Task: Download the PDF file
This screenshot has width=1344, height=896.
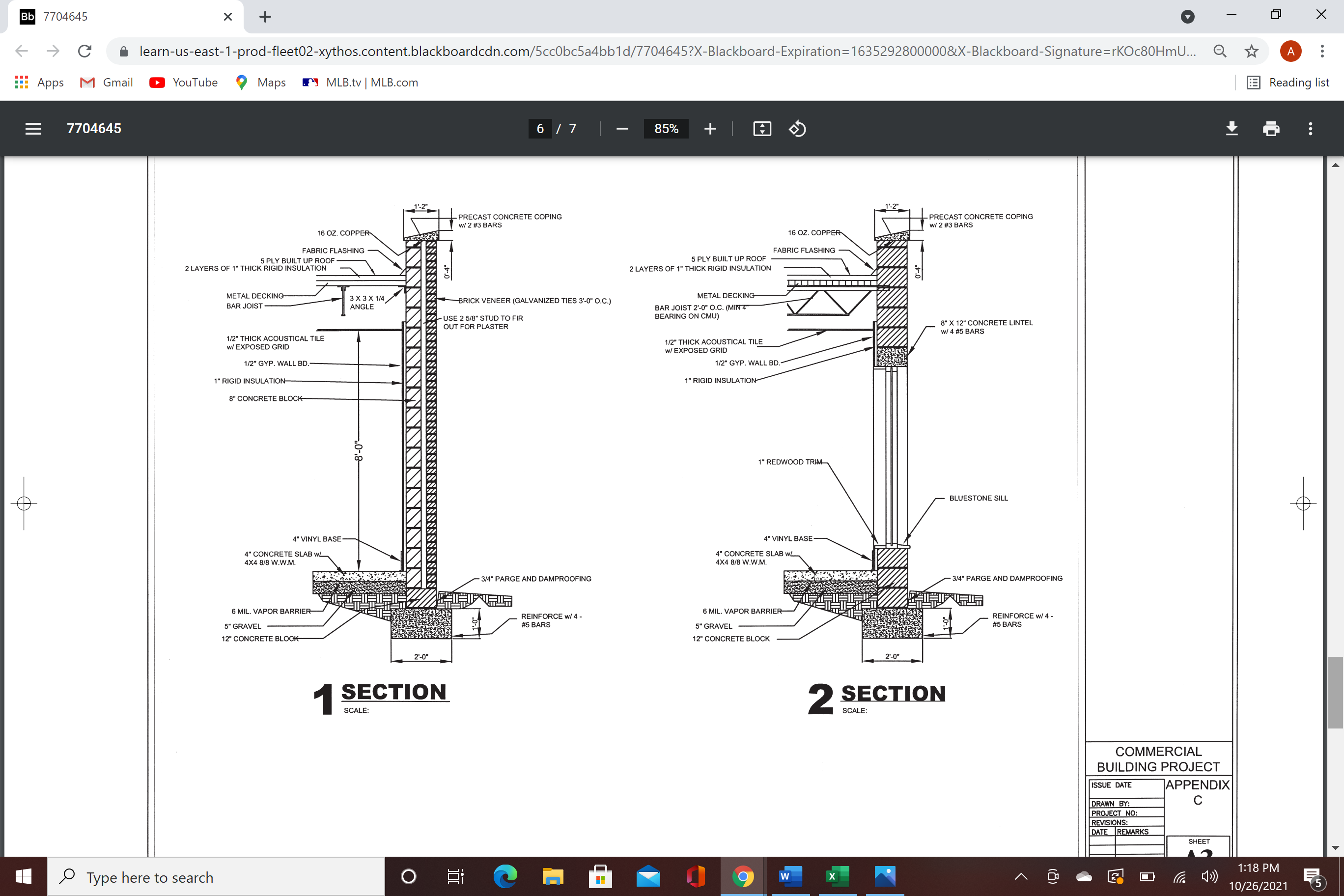Action: [x=1232, y=129]
